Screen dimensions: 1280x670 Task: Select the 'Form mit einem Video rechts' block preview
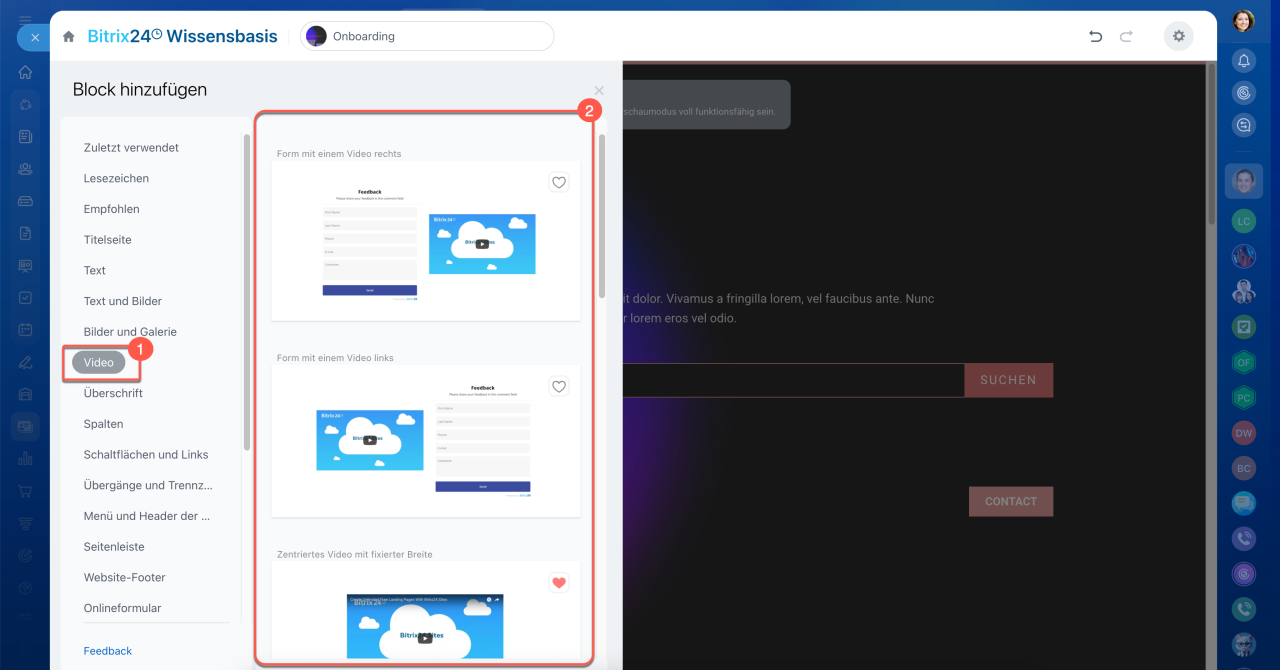[x=426, y=243]
